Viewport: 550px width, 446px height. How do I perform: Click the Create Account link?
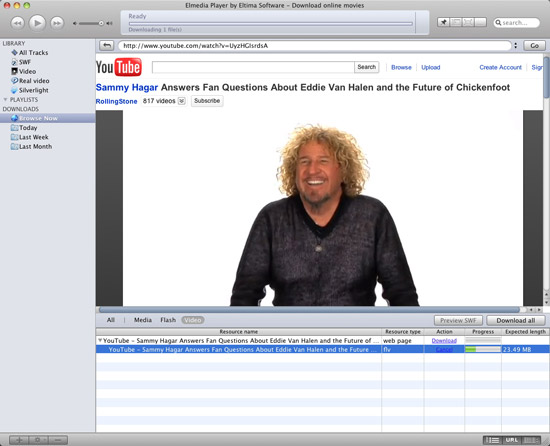tap(501, 67)
